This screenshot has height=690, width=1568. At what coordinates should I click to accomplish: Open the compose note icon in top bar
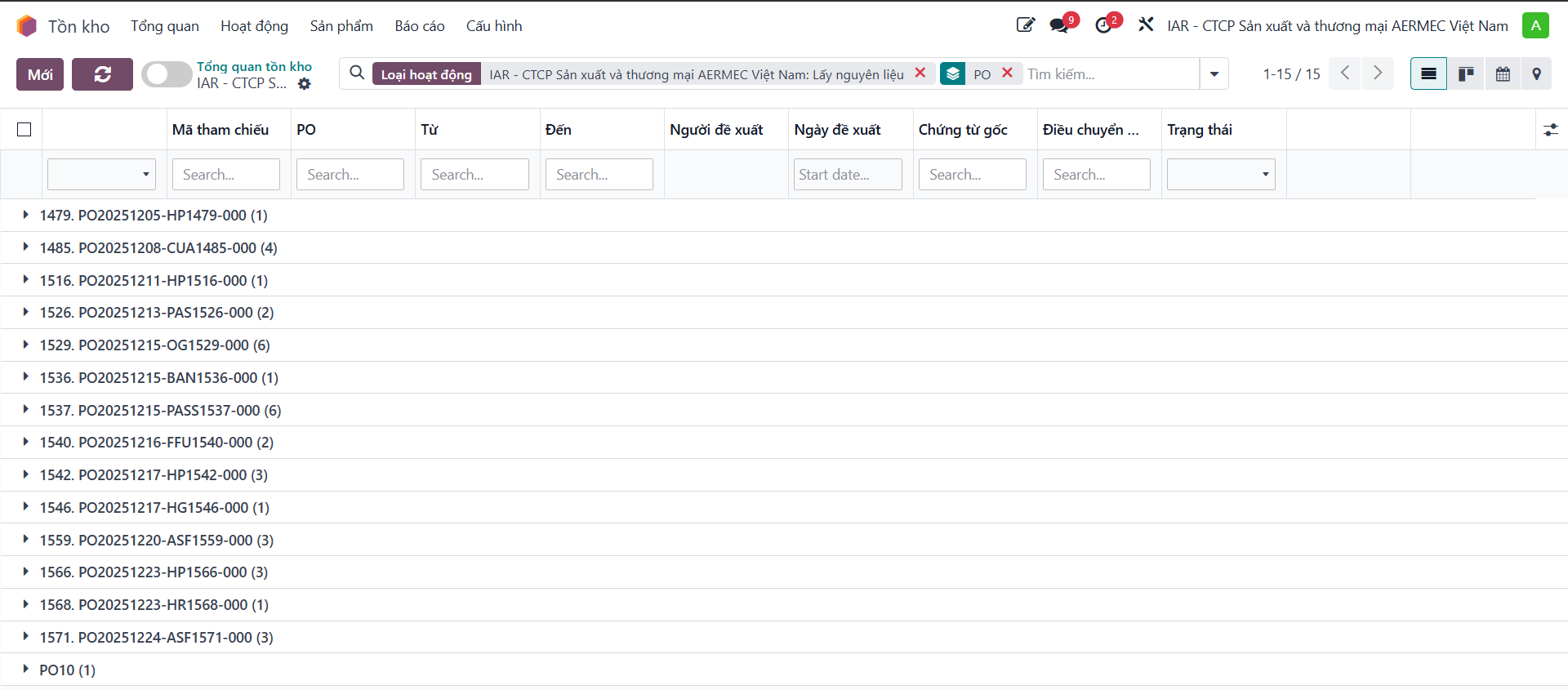click(x=1026, y=25)
